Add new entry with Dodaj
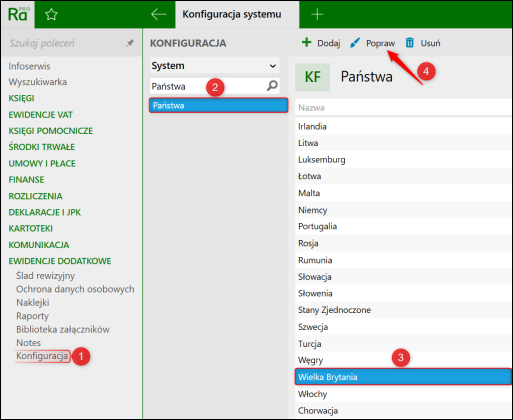This screenshot has height=420, width=513. pyautogui.click(x=321, y=43)
